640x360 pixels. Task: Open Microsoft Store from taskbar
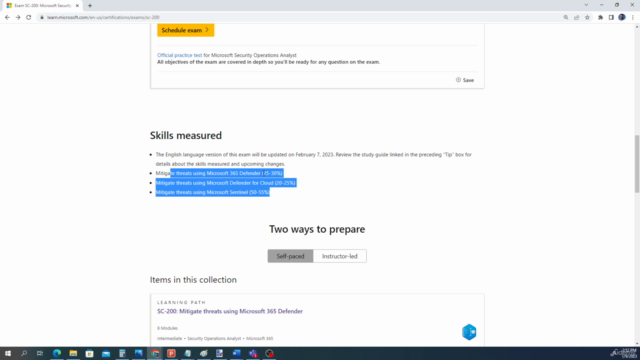(89, 353)
